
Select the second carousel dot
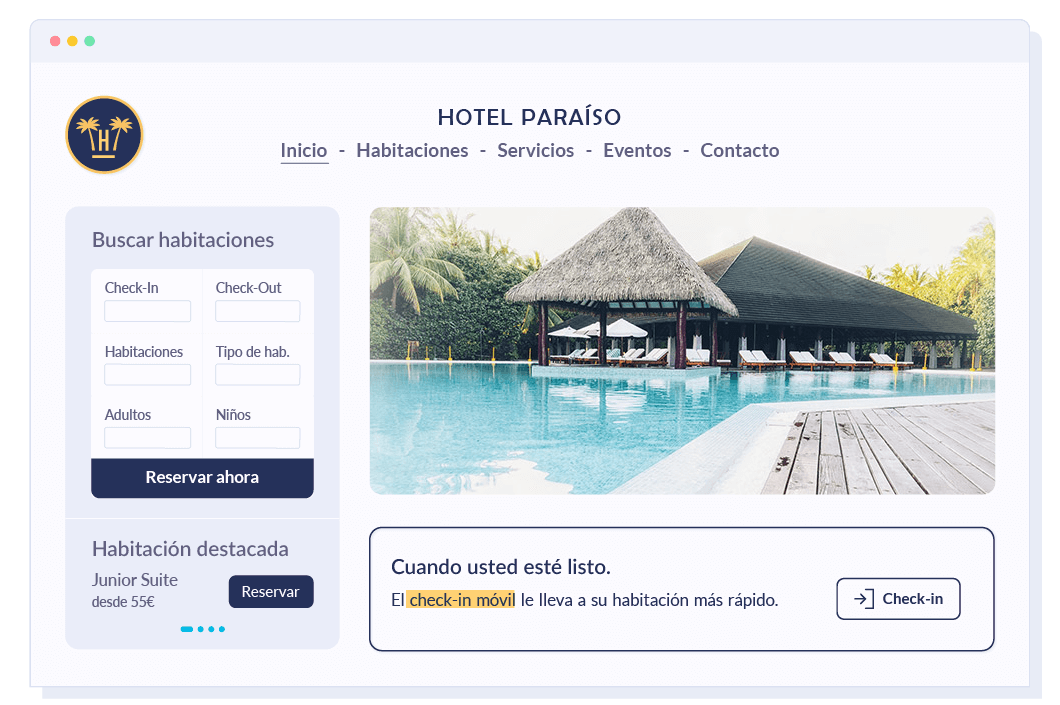point(201,629)
